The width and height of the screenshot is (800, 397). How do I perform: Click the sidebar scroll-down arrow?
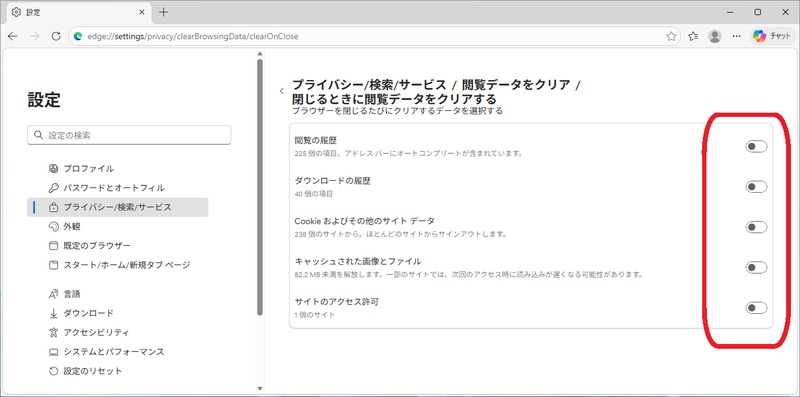point(260,389)
